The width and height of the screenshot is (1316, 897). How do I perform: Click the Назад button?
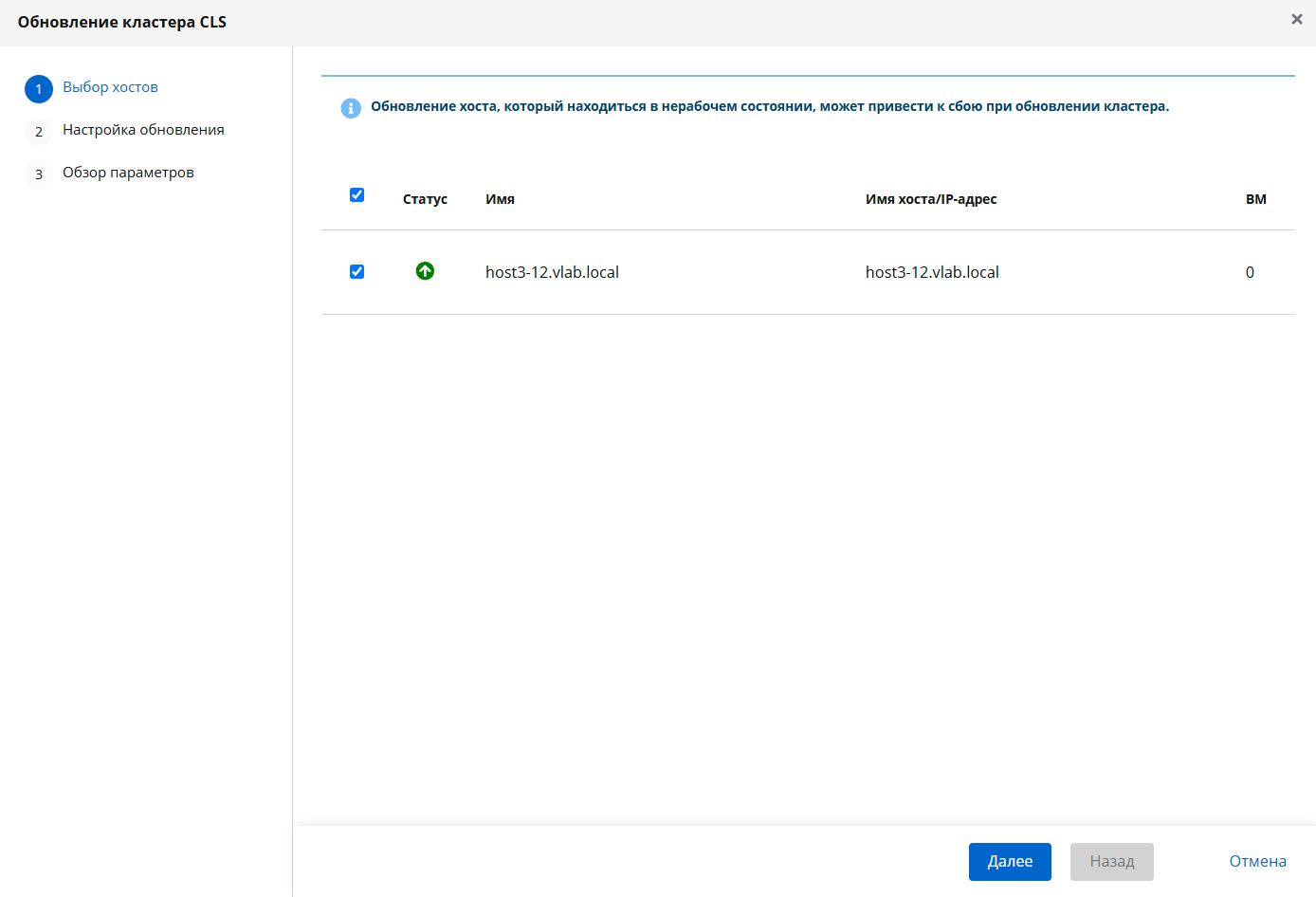click(1112, 862)
